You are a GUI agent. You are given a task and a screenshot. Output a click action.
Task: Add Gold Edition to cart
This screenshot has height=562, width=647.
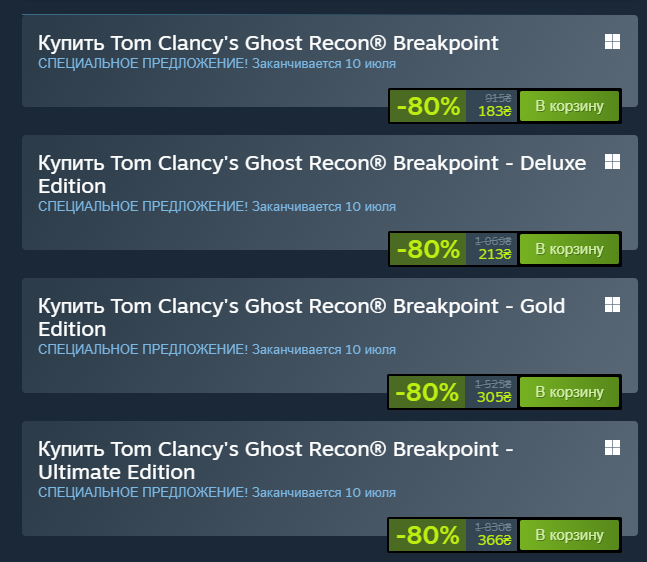[x=569, y=392]
